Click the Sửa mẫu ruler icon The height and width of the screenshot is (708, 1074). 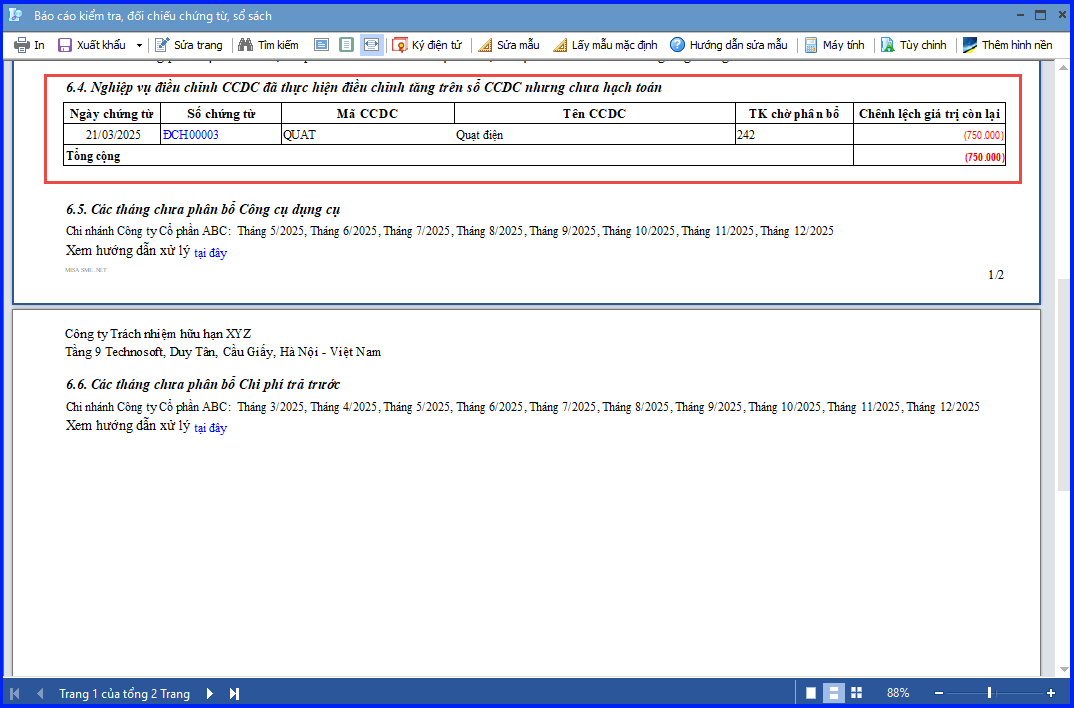point(485,45)
